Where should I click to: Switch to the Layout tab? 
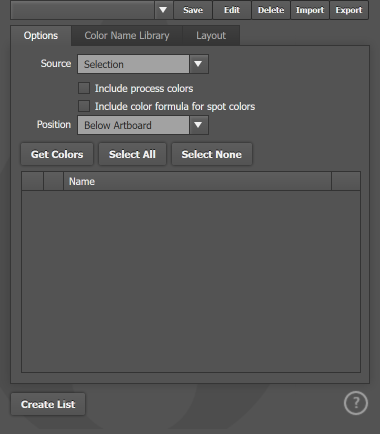(211, 36)
